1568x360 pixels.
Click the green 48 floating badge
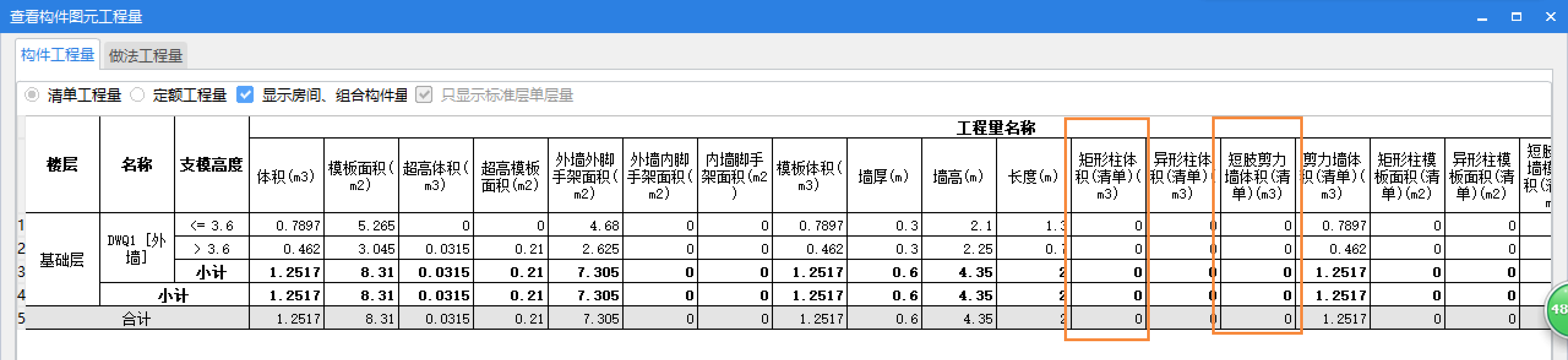click(x=1558, y=310)
